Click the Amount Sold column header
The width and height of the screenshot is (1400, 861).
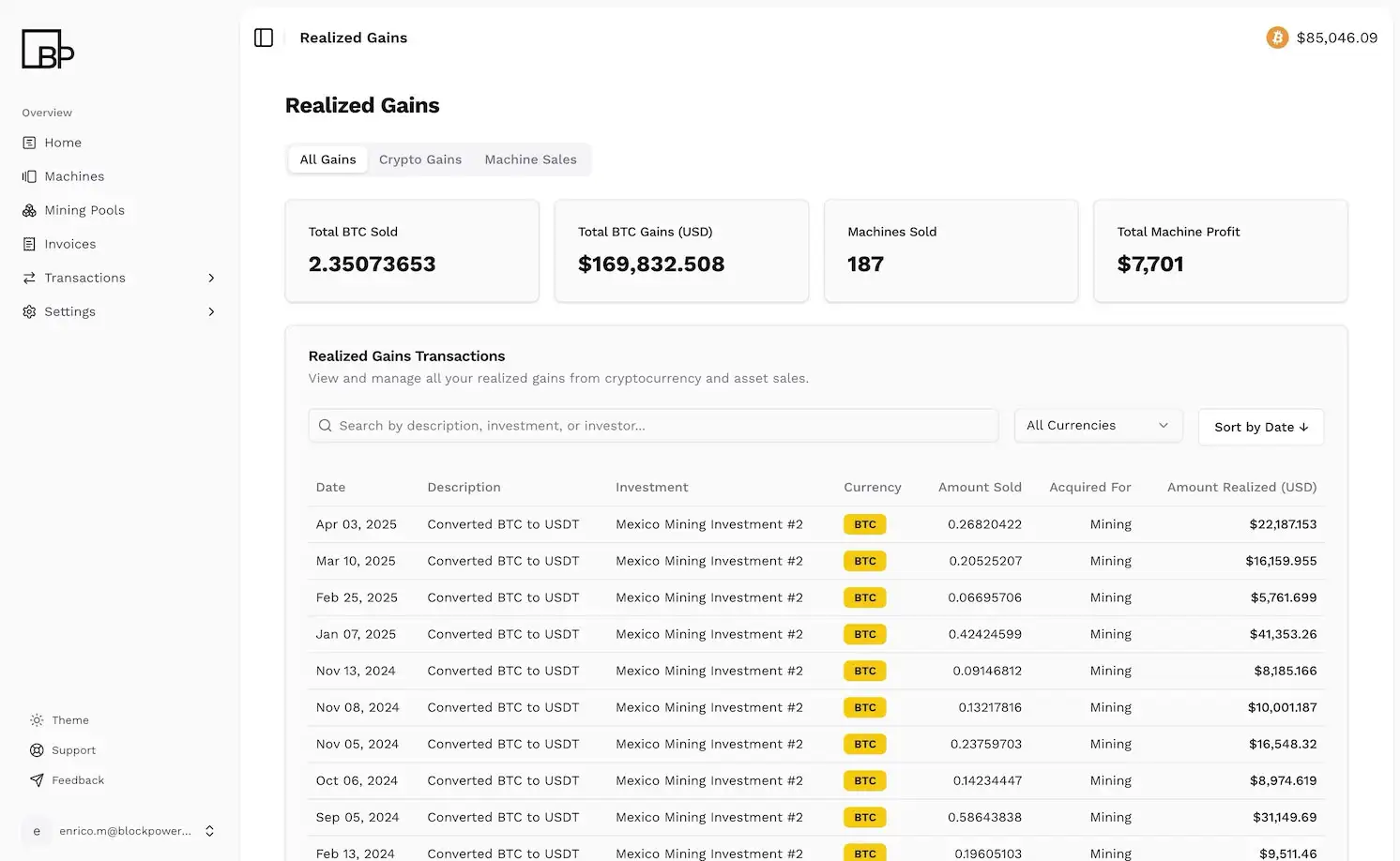pyautogui.click(x=980, y=487)
